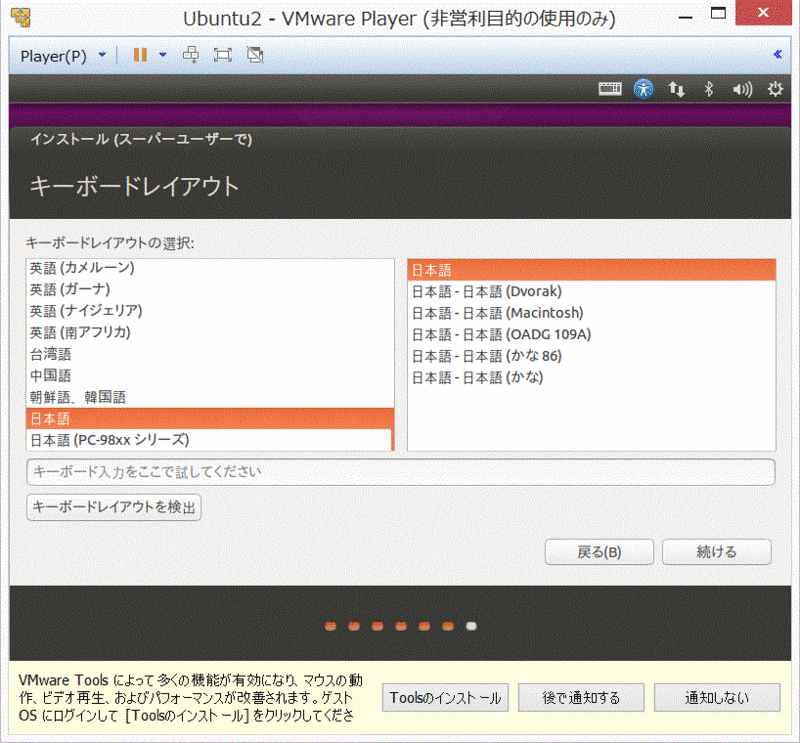Open the accessibility menu icon
The height and width of the screenshot is (743, 800).
pyautogui.click(x=643, y=89)
